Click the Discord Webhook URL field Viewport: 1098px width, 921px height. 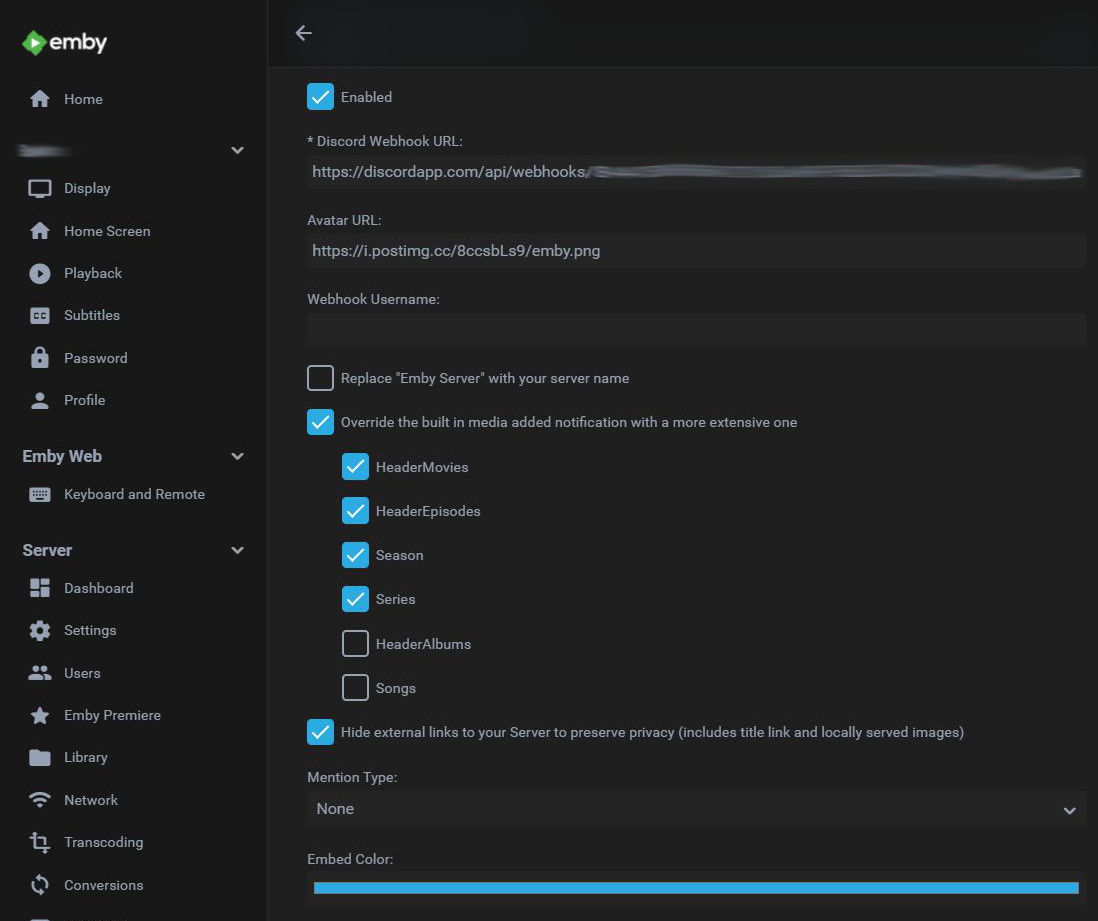tap(696, 172)
